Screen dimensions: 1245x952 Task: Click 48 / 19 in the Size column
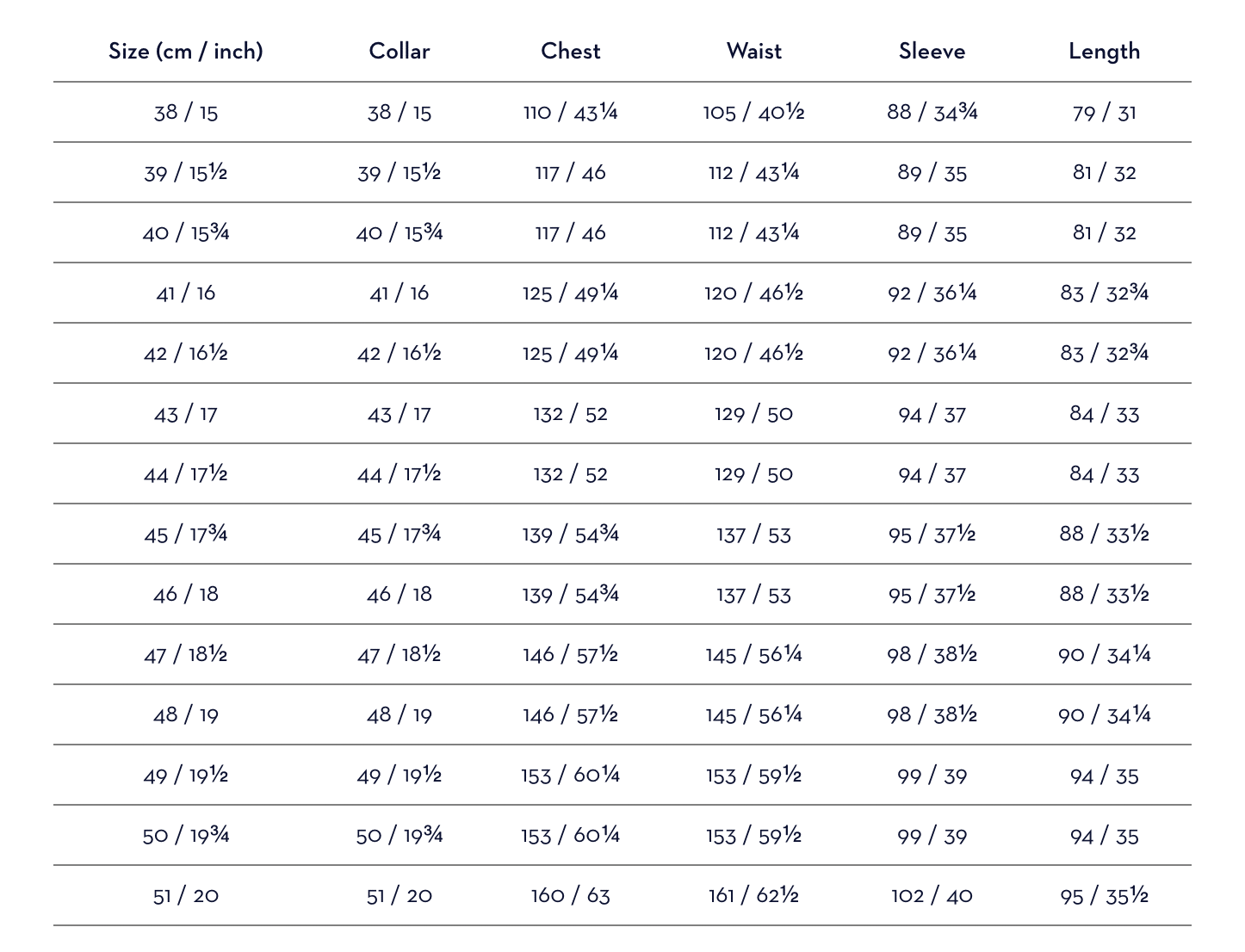pos(185,715)
